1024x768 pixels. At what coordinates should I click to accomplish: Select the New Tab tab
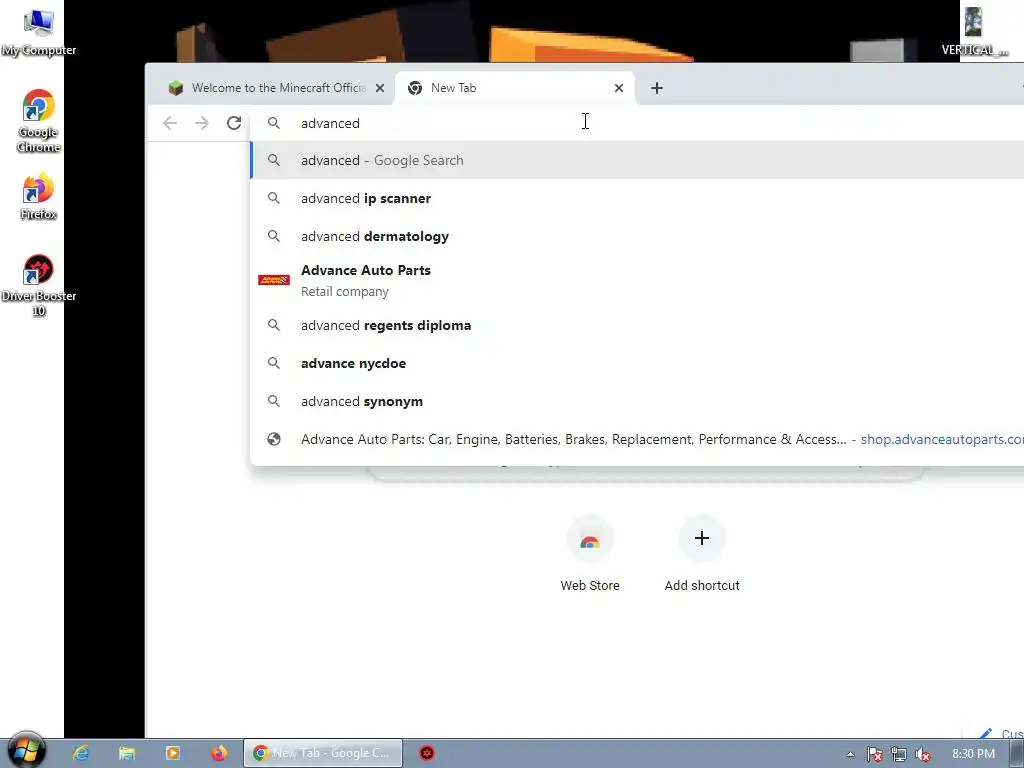tap(514, 88)
